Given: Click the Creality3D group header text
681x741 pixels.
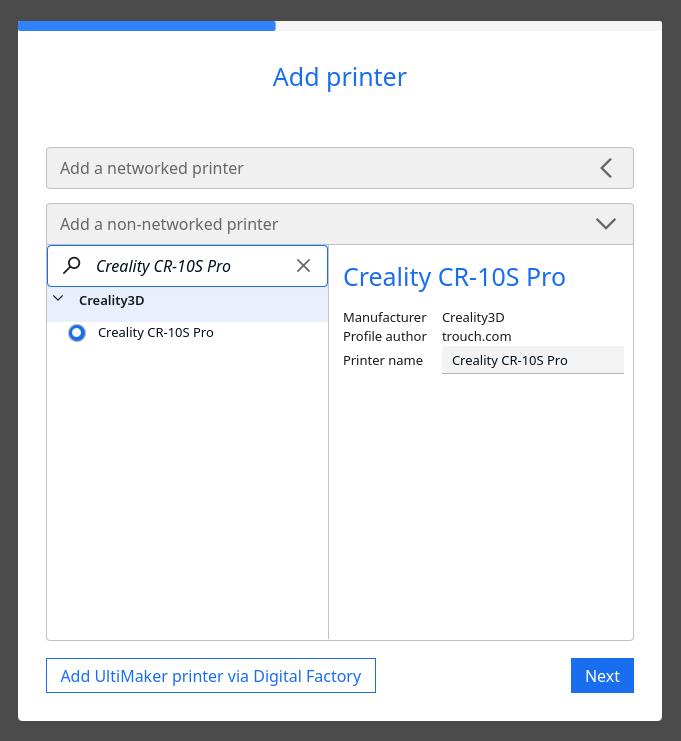Looking at the screenshot, I should [x=112, y=301].
